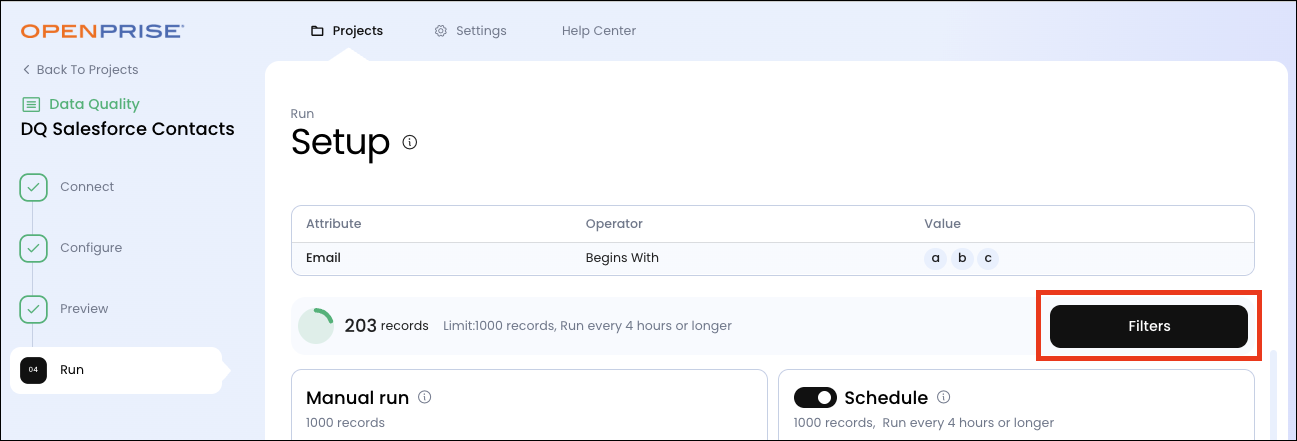1297x441 pixels.
Task: Click the Projects folder icon
Action: 317,31
